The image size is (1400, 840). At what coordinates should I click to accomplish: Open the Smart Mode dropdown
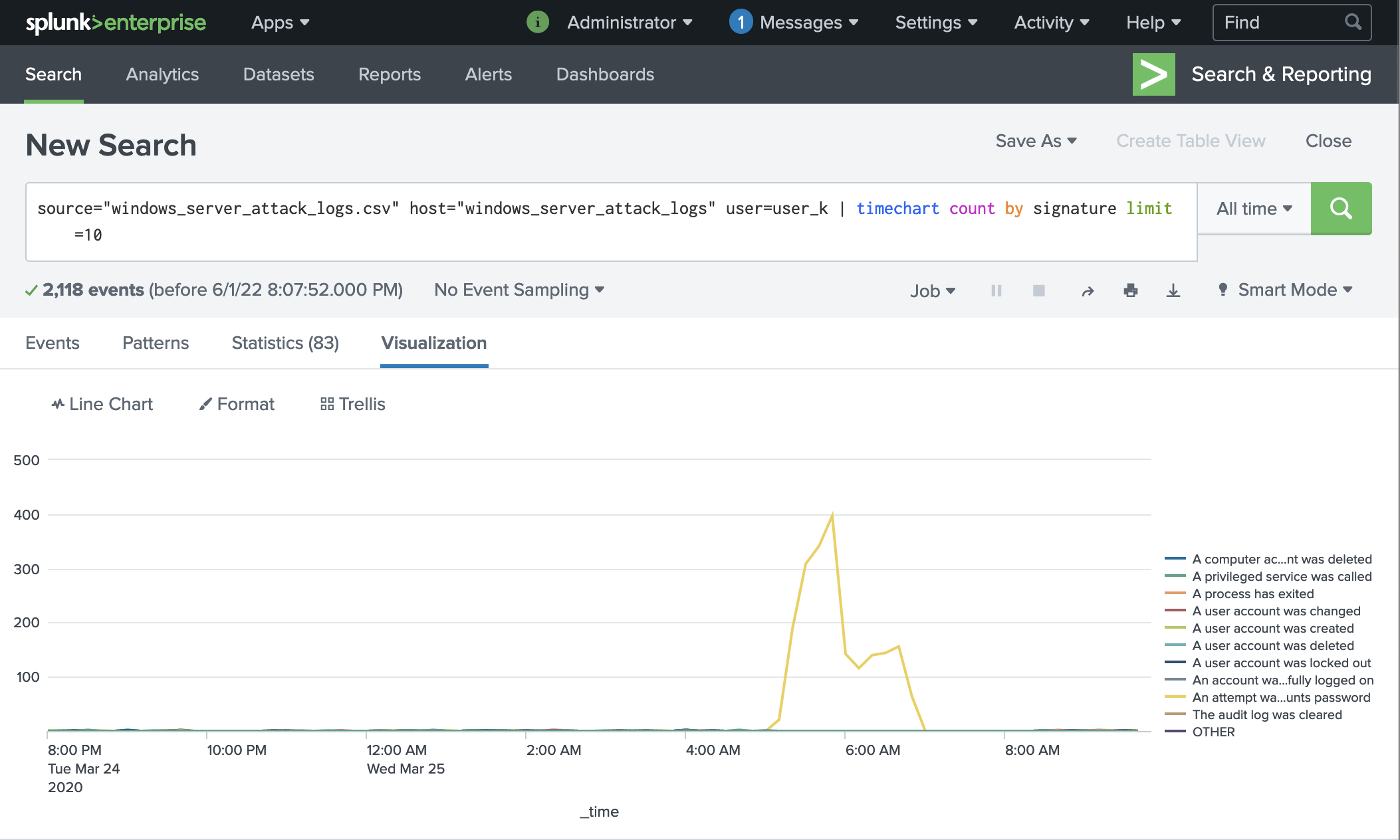pos(1288,290)
